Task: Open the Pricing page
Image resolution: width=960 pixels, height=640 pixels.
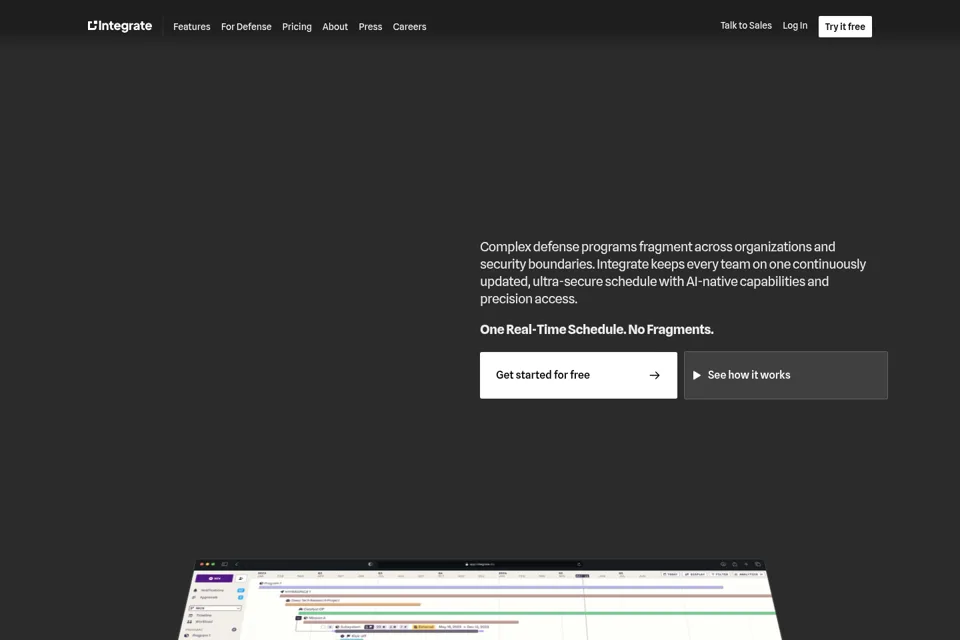Action: 297,26
